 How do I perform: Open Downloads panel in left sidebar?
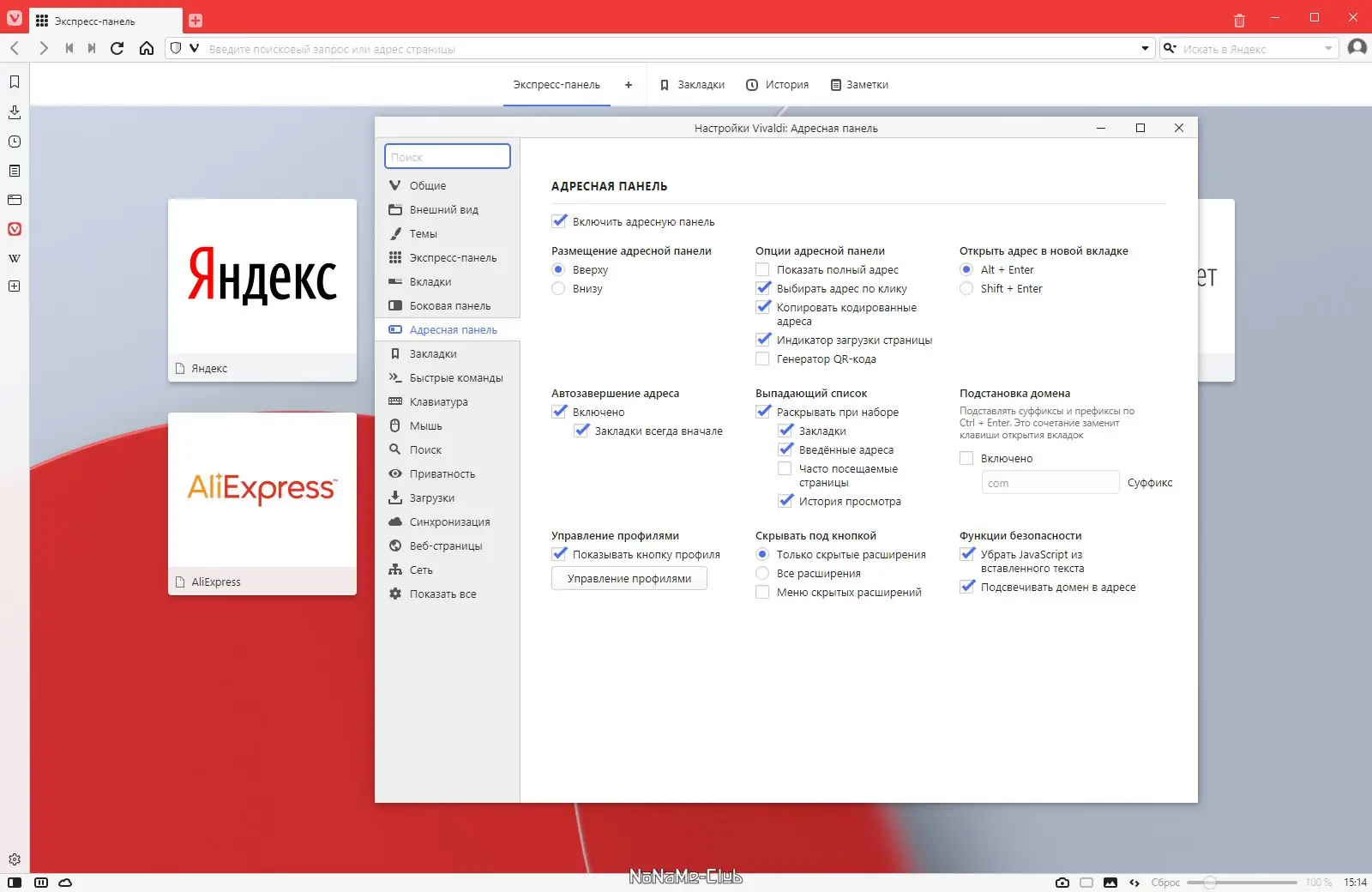click(15, 112)
